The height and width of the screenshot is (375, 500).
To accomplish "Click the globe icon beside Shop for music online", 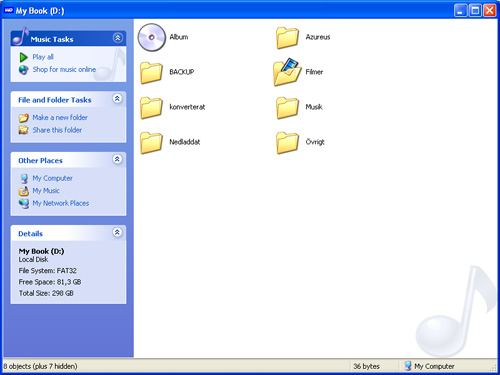I will (23, 70).
